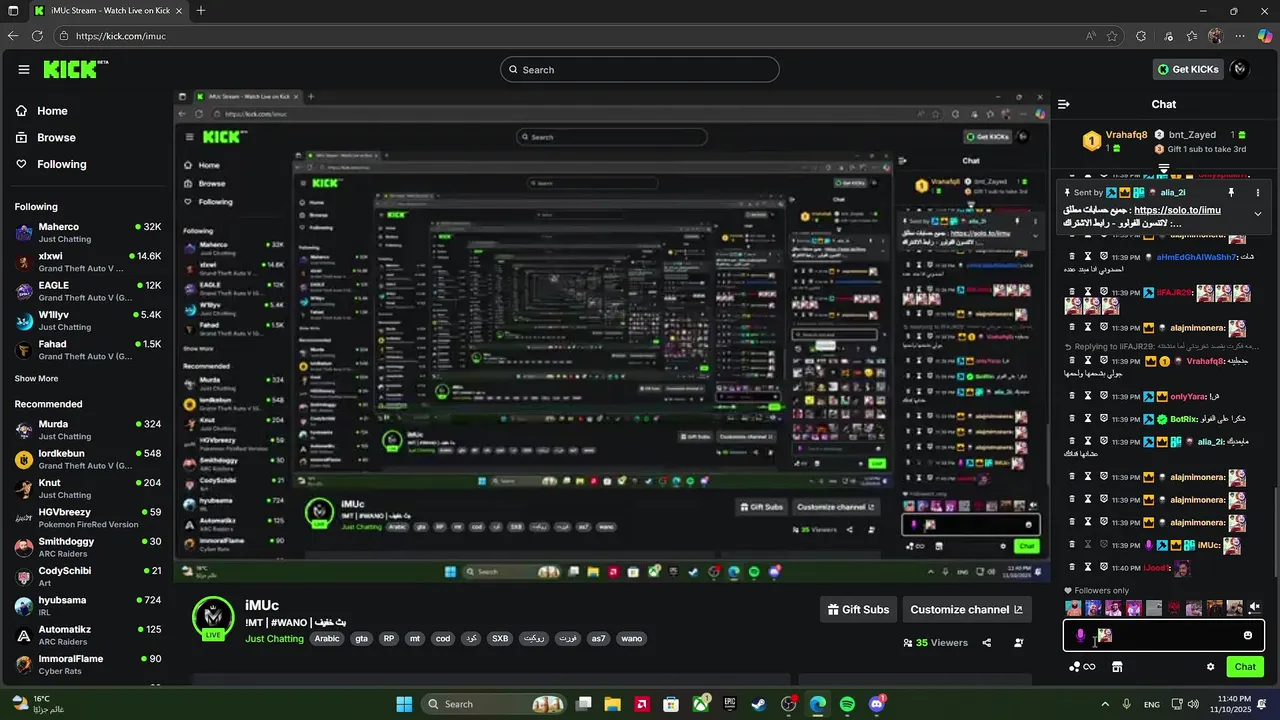Focus the Kick search field

(640, 69)
